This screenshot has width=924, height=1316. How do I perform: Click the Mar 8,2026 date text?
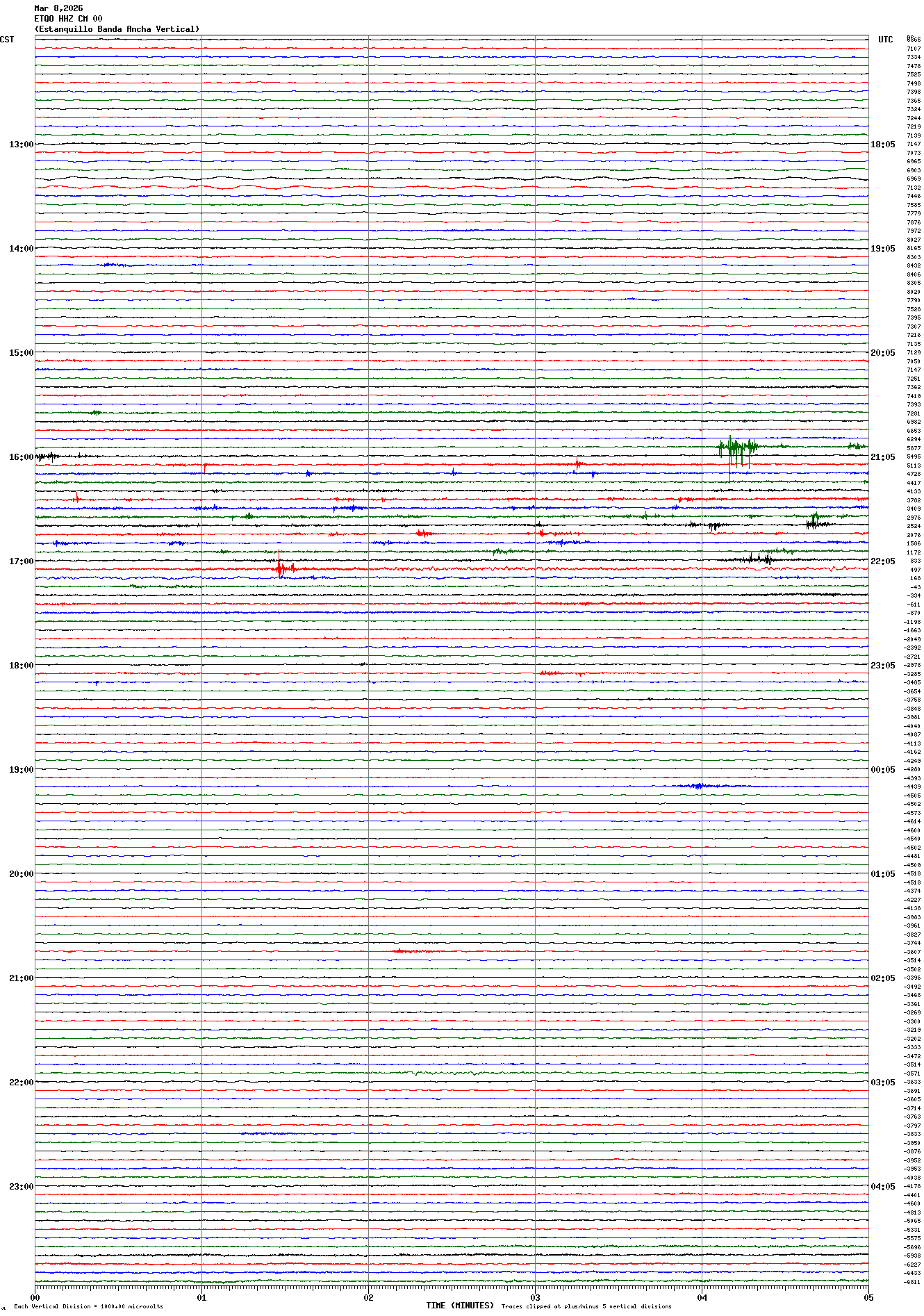click(x=58, y=8)
